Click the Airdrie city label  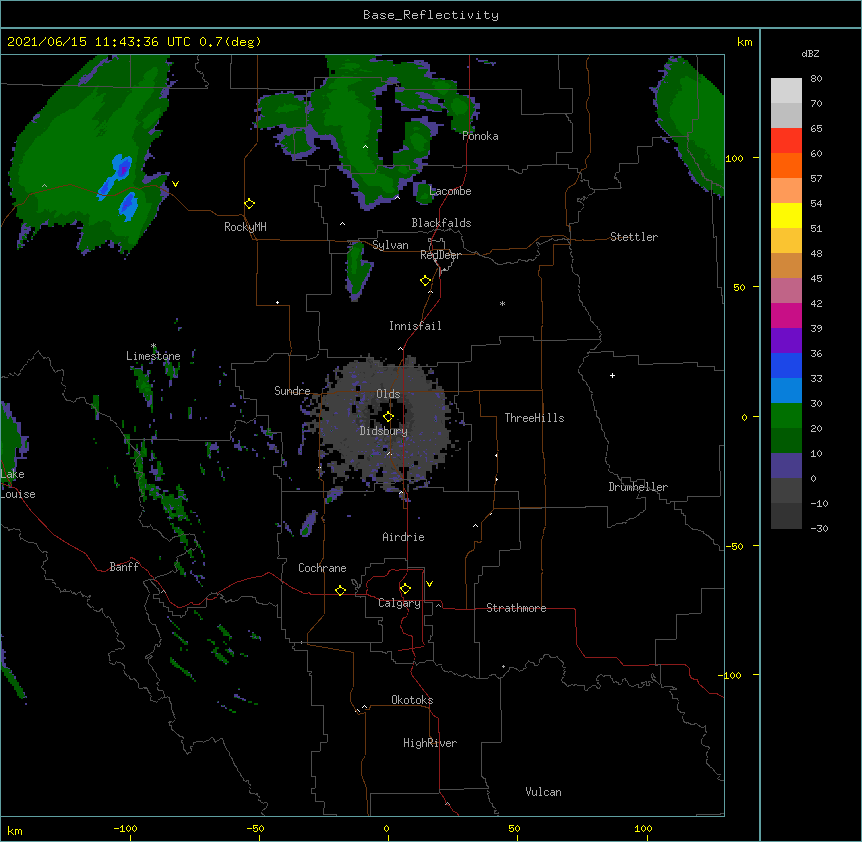pyautogui.click(x=404, y=537)
